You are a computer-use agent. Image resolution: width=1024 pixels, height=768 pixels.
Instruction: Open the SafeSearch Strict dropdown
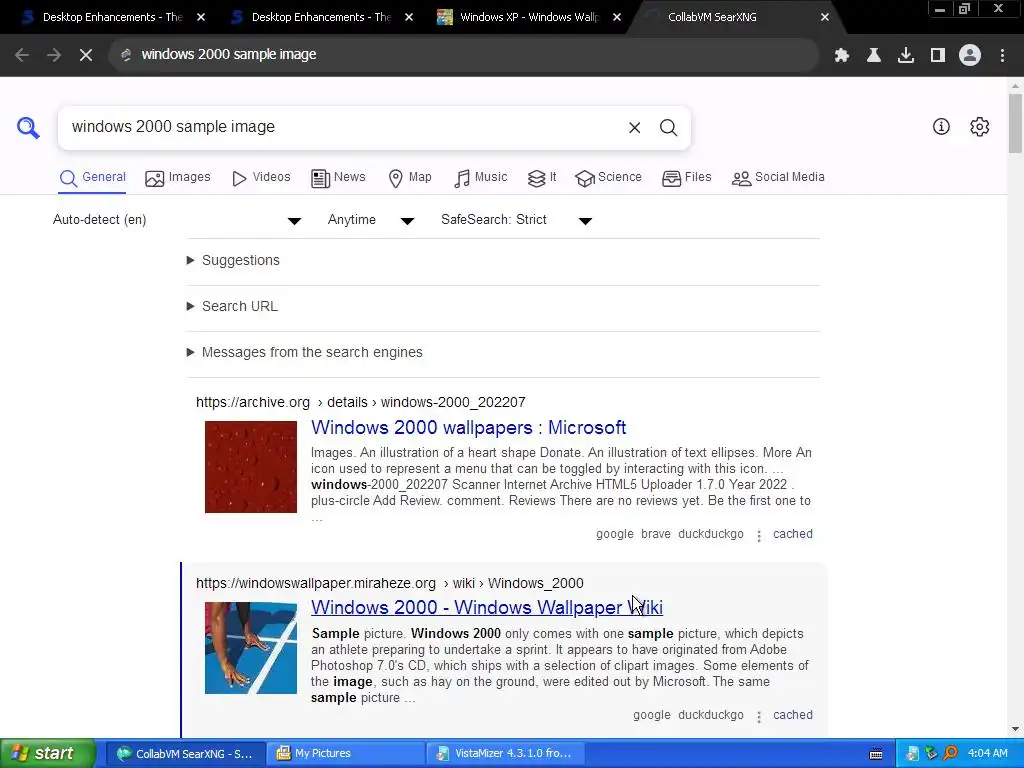(x=516, y=220)
